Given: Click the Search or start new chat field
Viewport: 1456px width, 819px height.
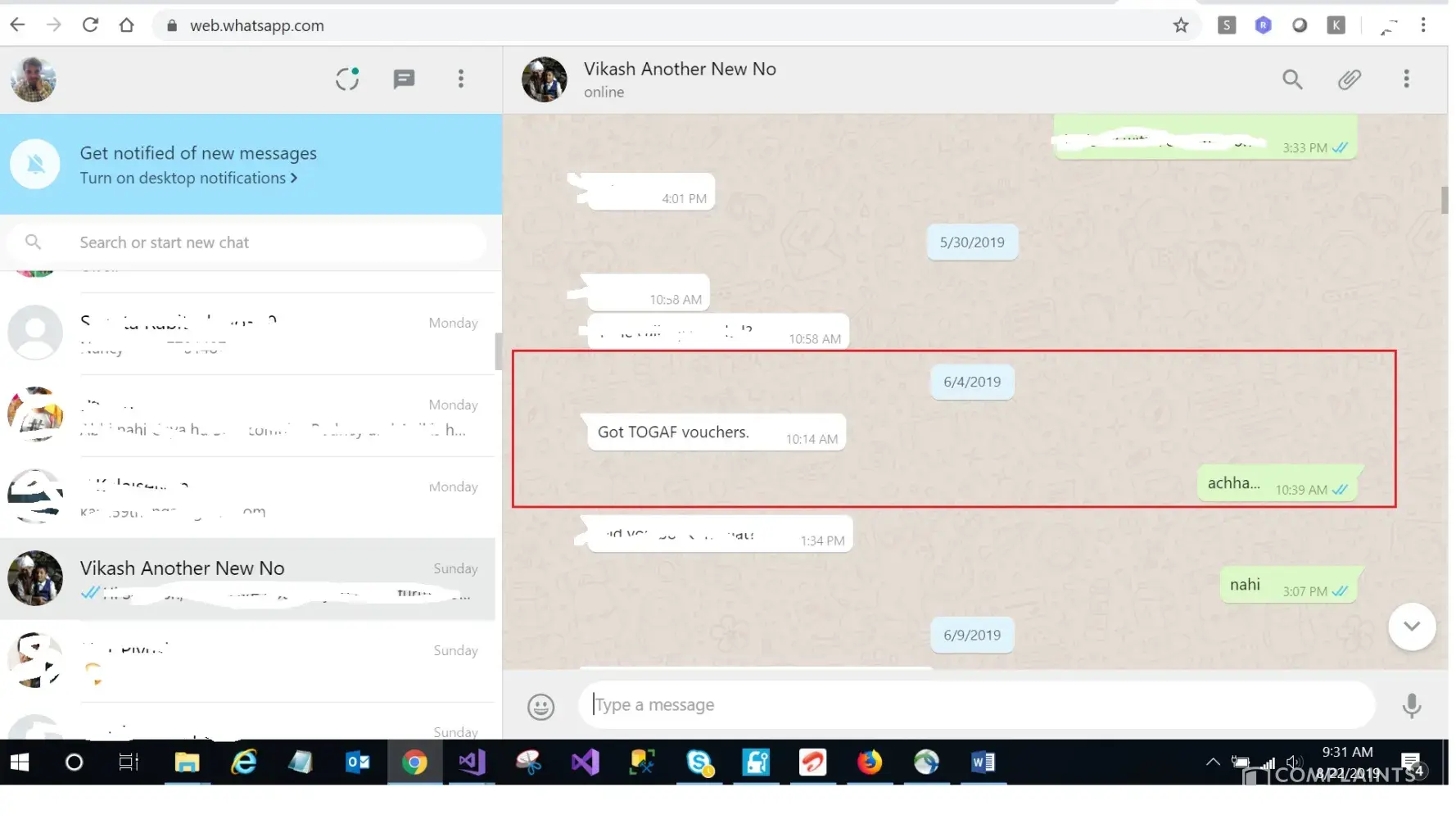Looking at the screenshot, I should click(246, 242).
